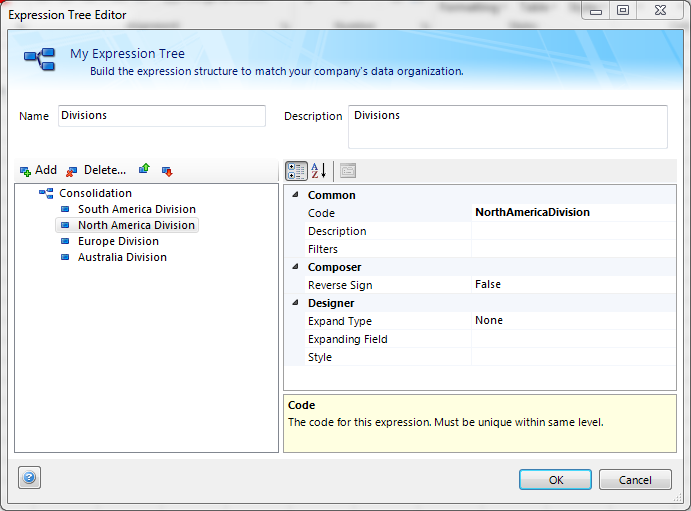
Task: Sort properties alphabetically with A-Z icon
Action: coord(319,170)
